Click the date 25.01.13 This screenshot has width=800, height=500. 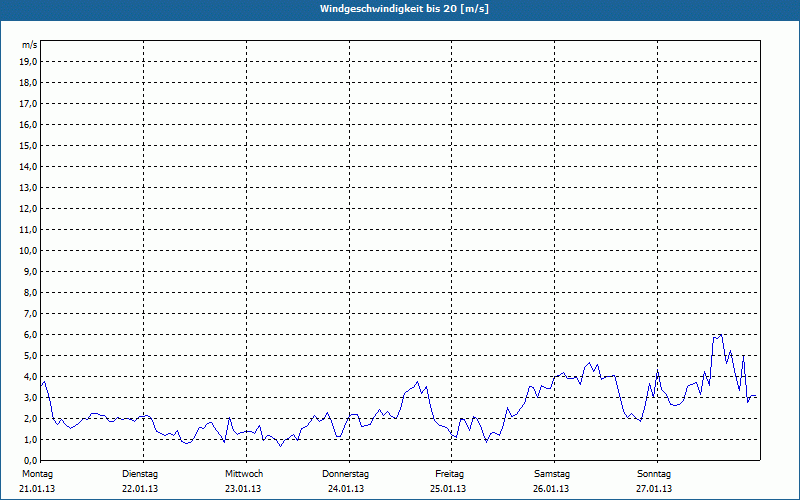pyautogui.click(x=448, y=489)
